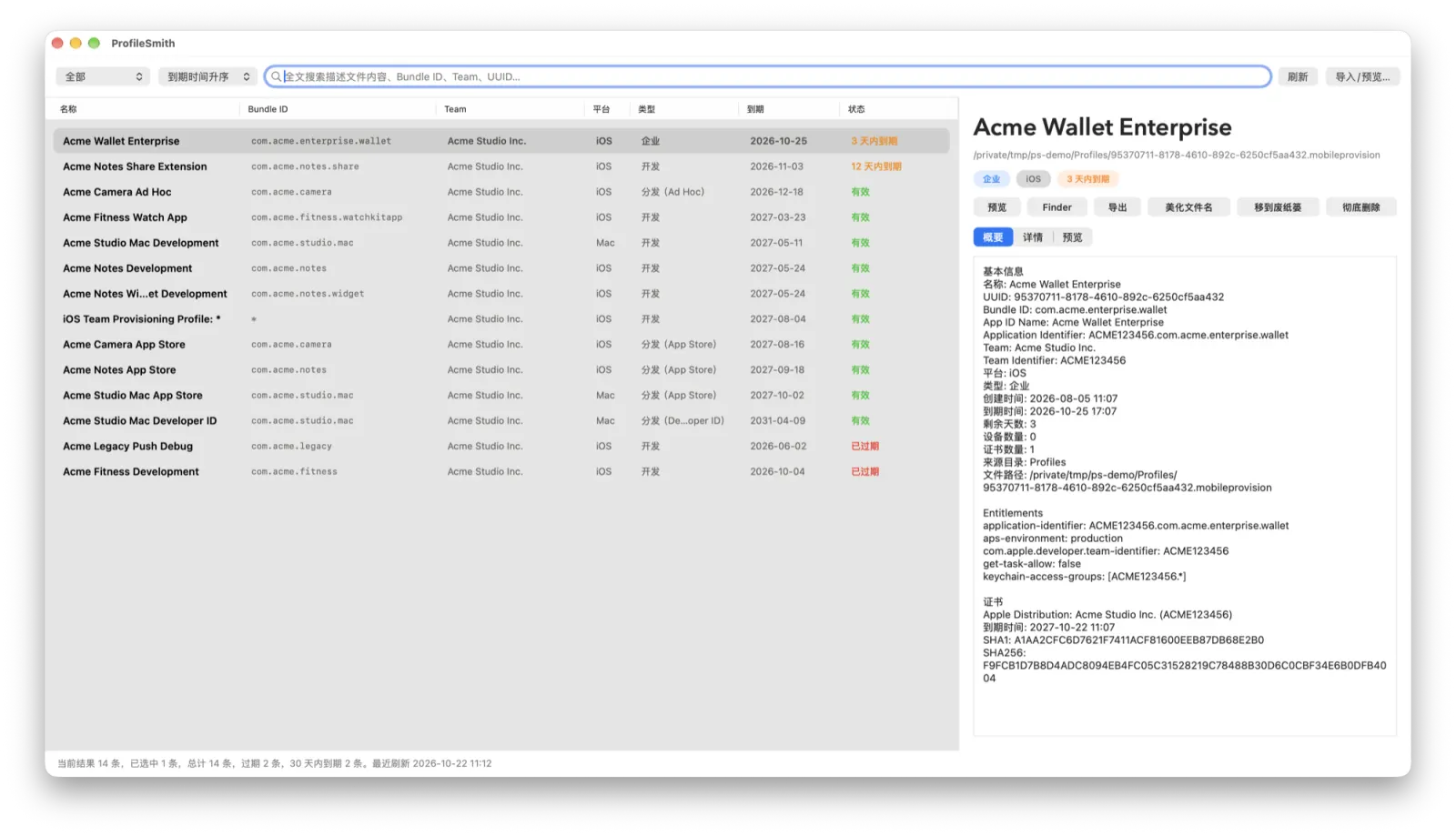Click the 导入/预览... button
This screenshot has height=836, width=1456.
pyautogui.click(x=1362, y=77)
